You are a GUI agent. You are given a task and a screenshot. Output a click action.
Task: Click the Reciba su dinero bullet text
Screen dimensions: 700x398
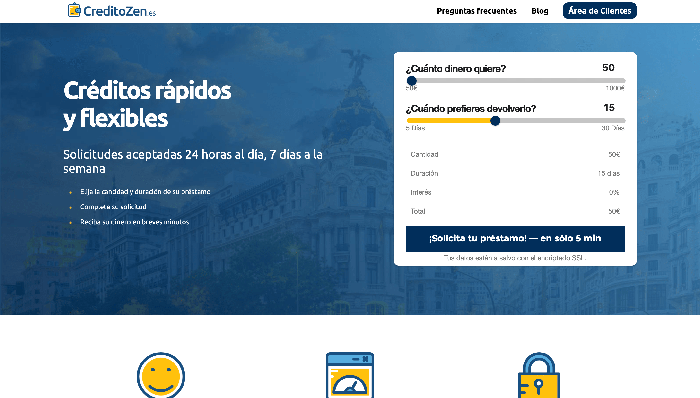(x=134, y=222)
